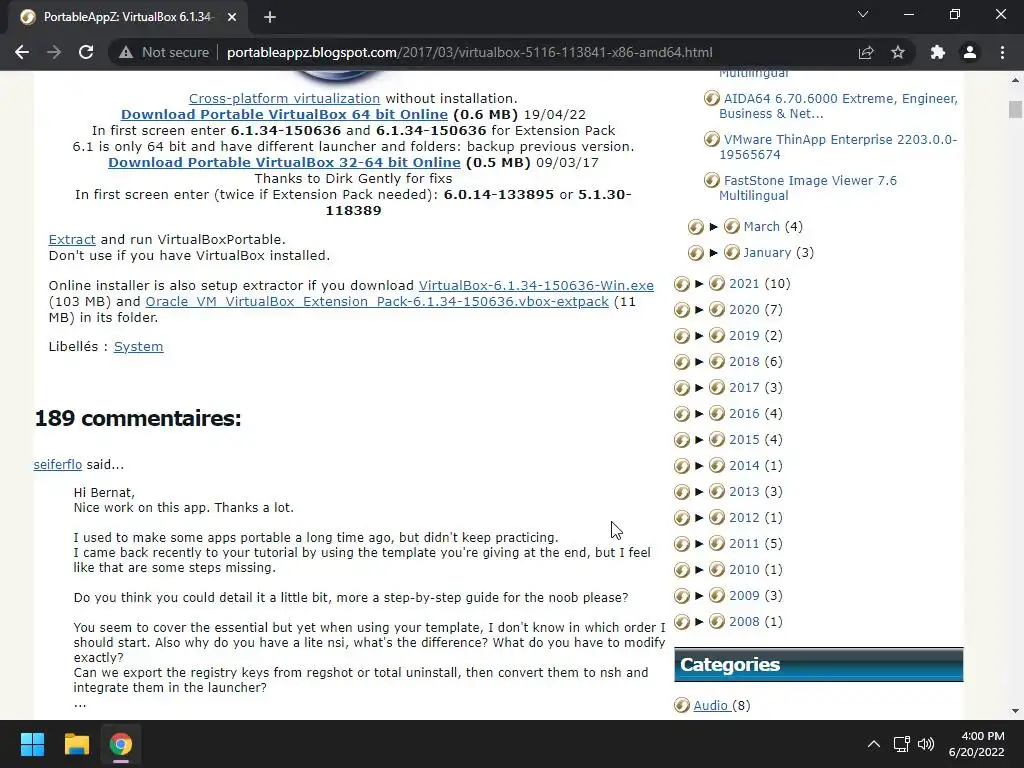Download the Oracle VM VirtualBox Extension Pack link
This screenshot has width=1024, height=768.
coord(377,302)
